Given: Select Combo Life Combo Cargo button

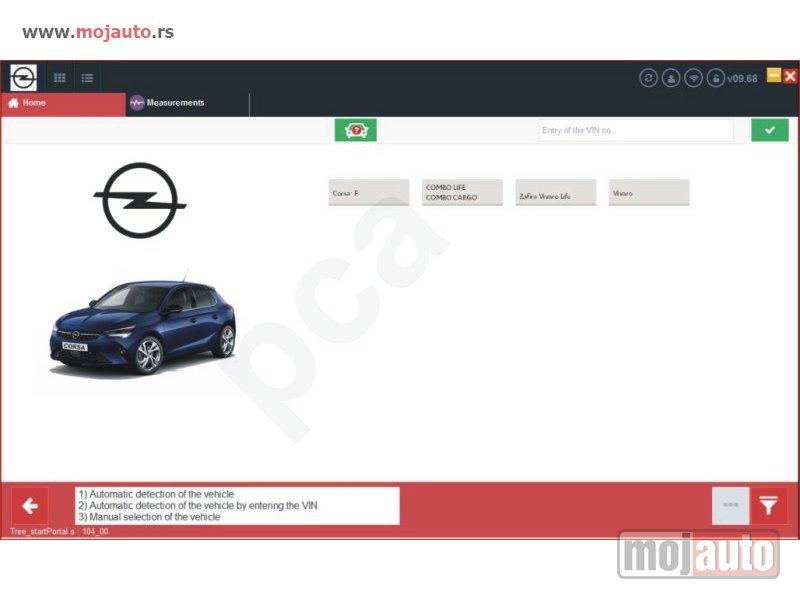Looking at the screenshot, I should [x=462, y=192].
